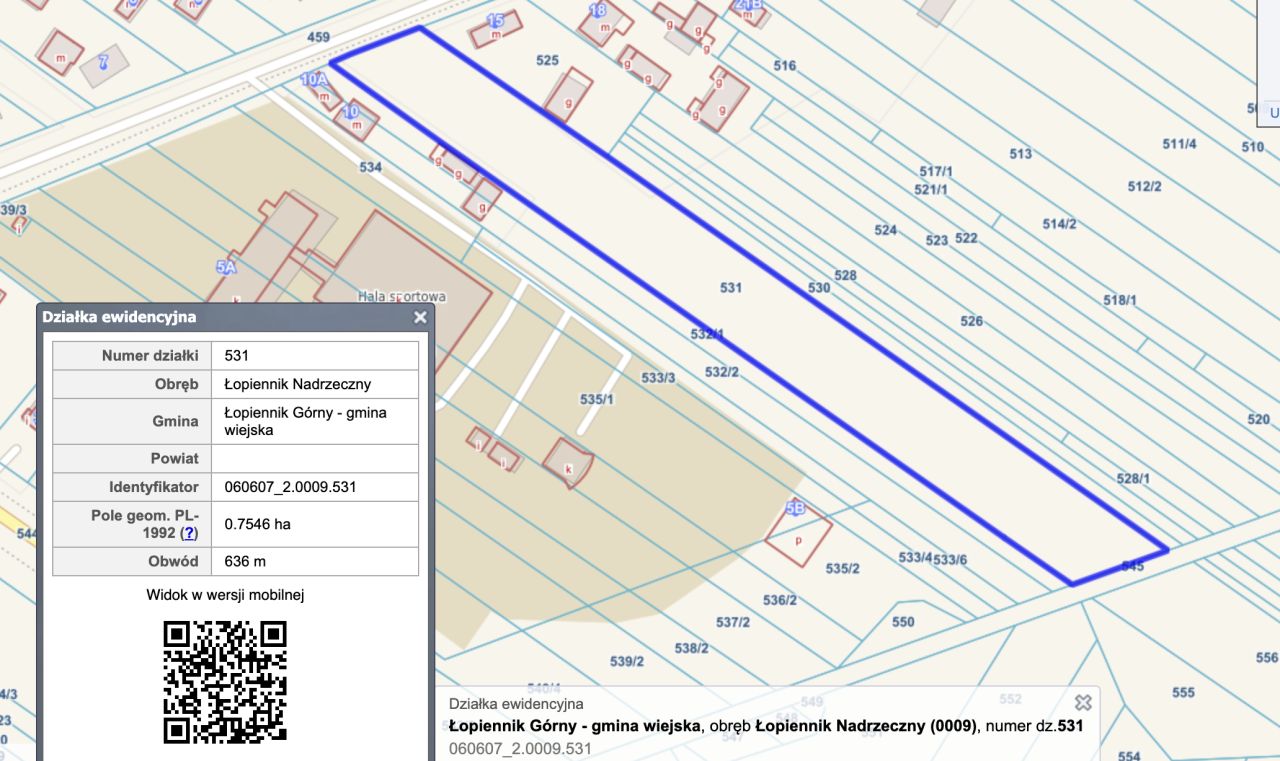Click the parcel identifier 060607_2.0009.531 cell
Screen dimensions: 1280x761
click(x=291, y=487)
